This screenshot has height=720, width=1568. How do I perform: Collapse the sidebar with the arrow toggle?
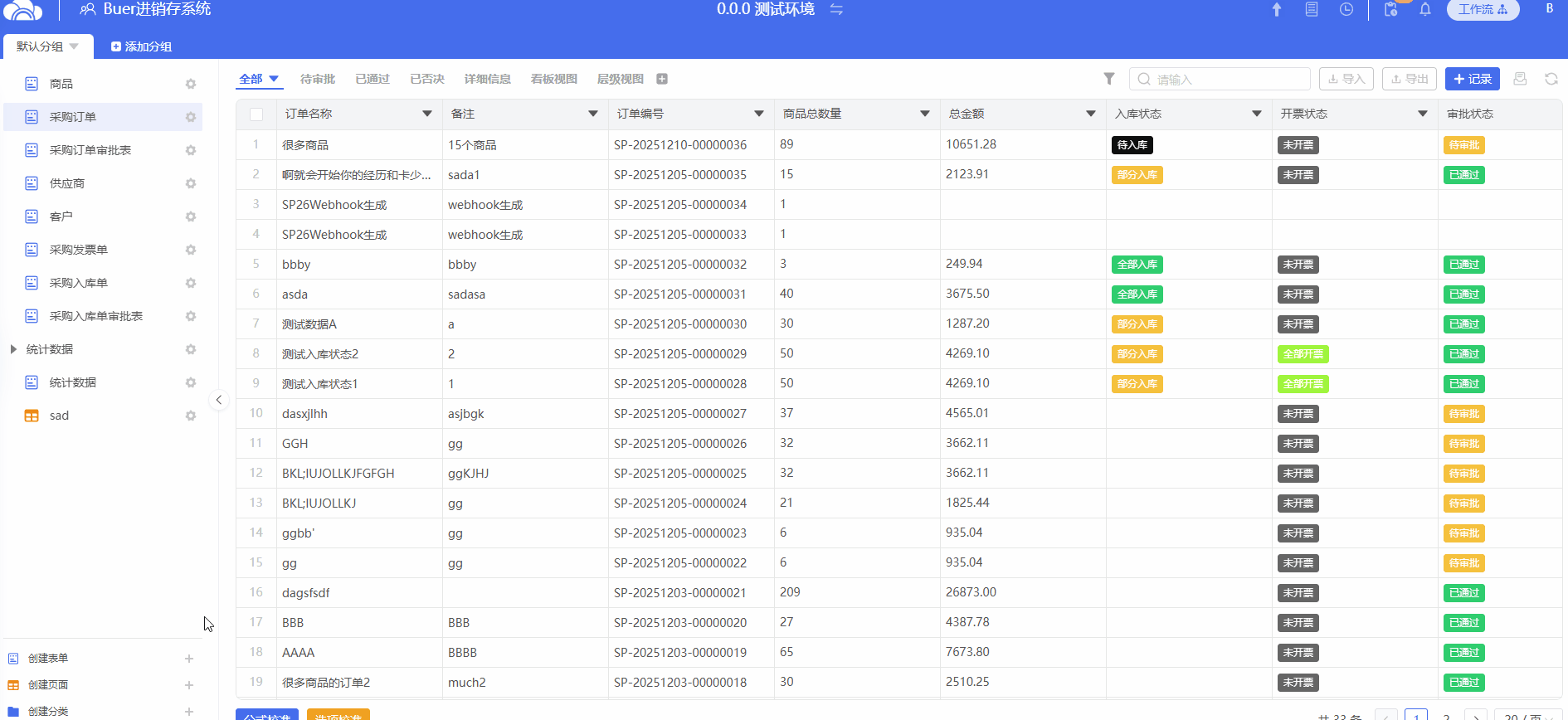point(218,400)
